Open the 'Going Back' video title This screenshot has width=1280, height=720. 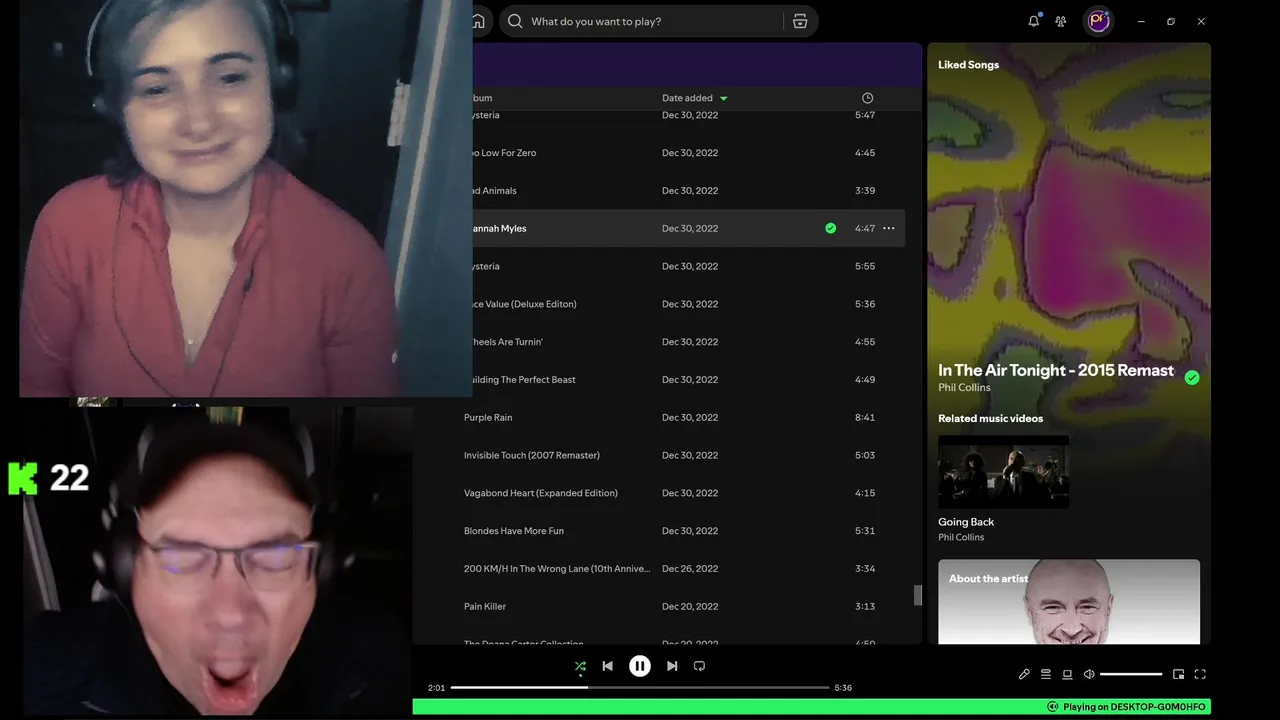point(966,522)
